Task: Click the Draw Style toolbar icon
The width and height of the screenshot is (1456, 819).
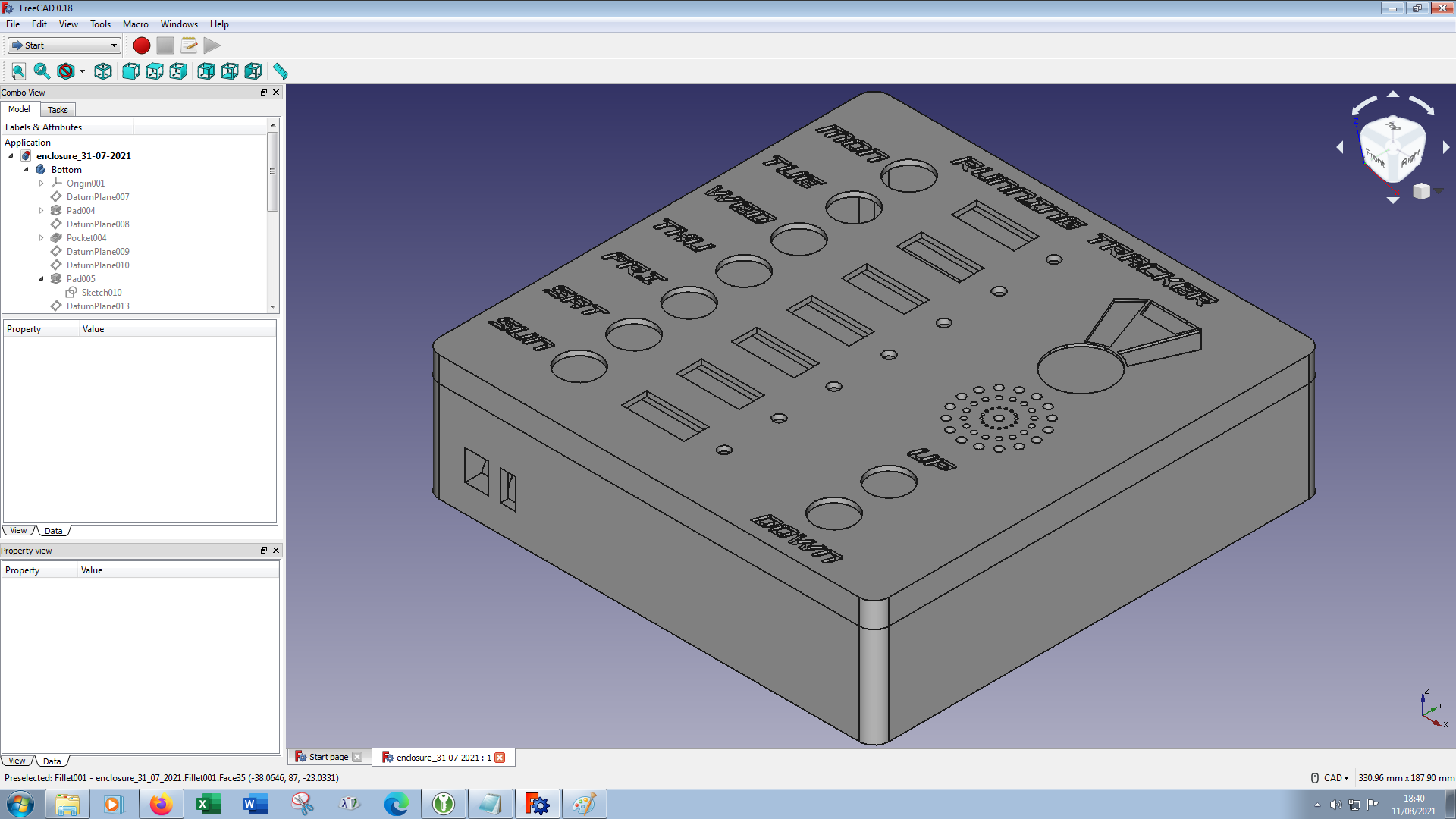Action: (65, 71)
